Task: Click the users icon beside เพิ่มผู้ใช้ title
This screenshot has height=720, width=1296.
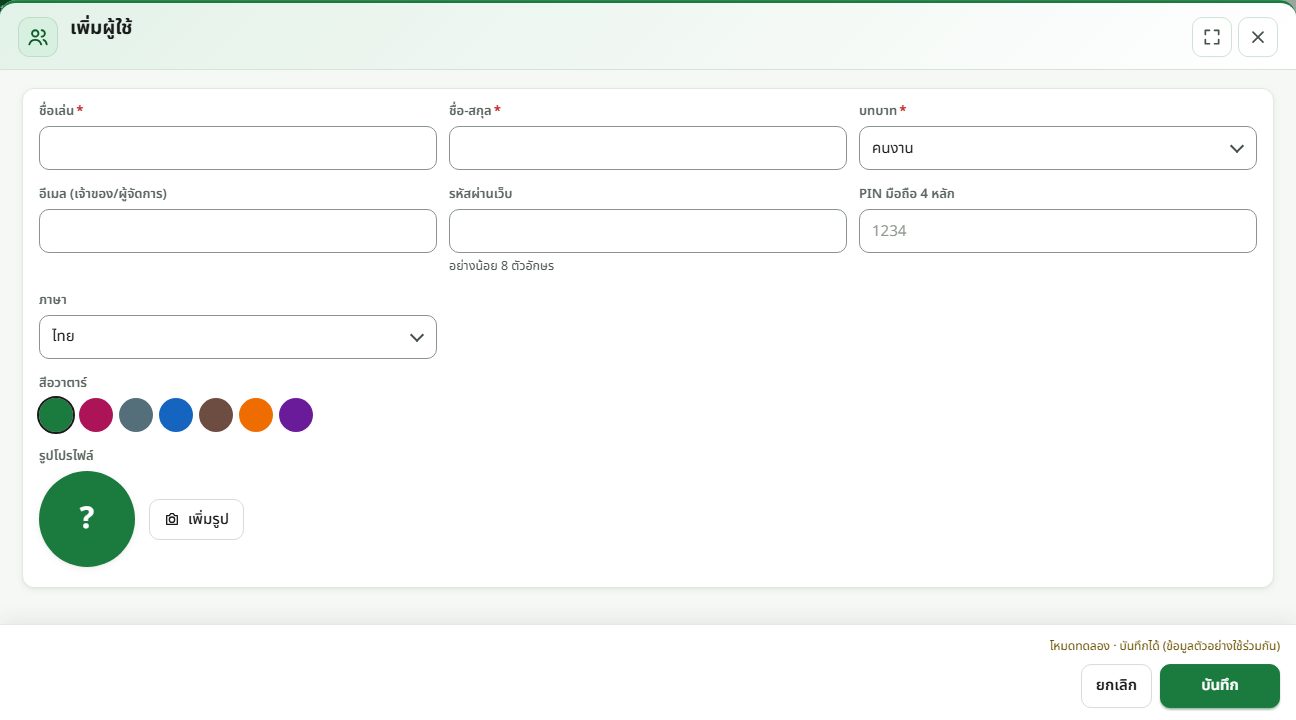Action: tap(38, 38)
